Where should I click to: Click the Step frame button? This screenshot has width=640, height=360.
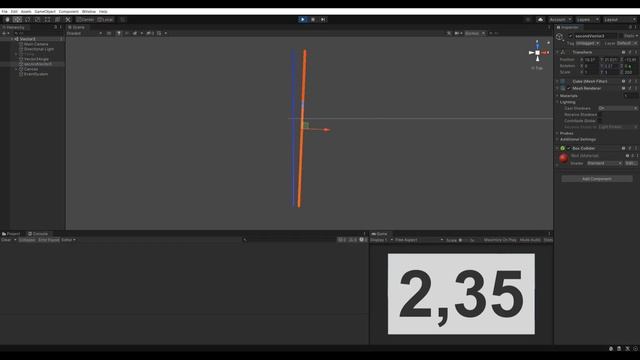323,20
